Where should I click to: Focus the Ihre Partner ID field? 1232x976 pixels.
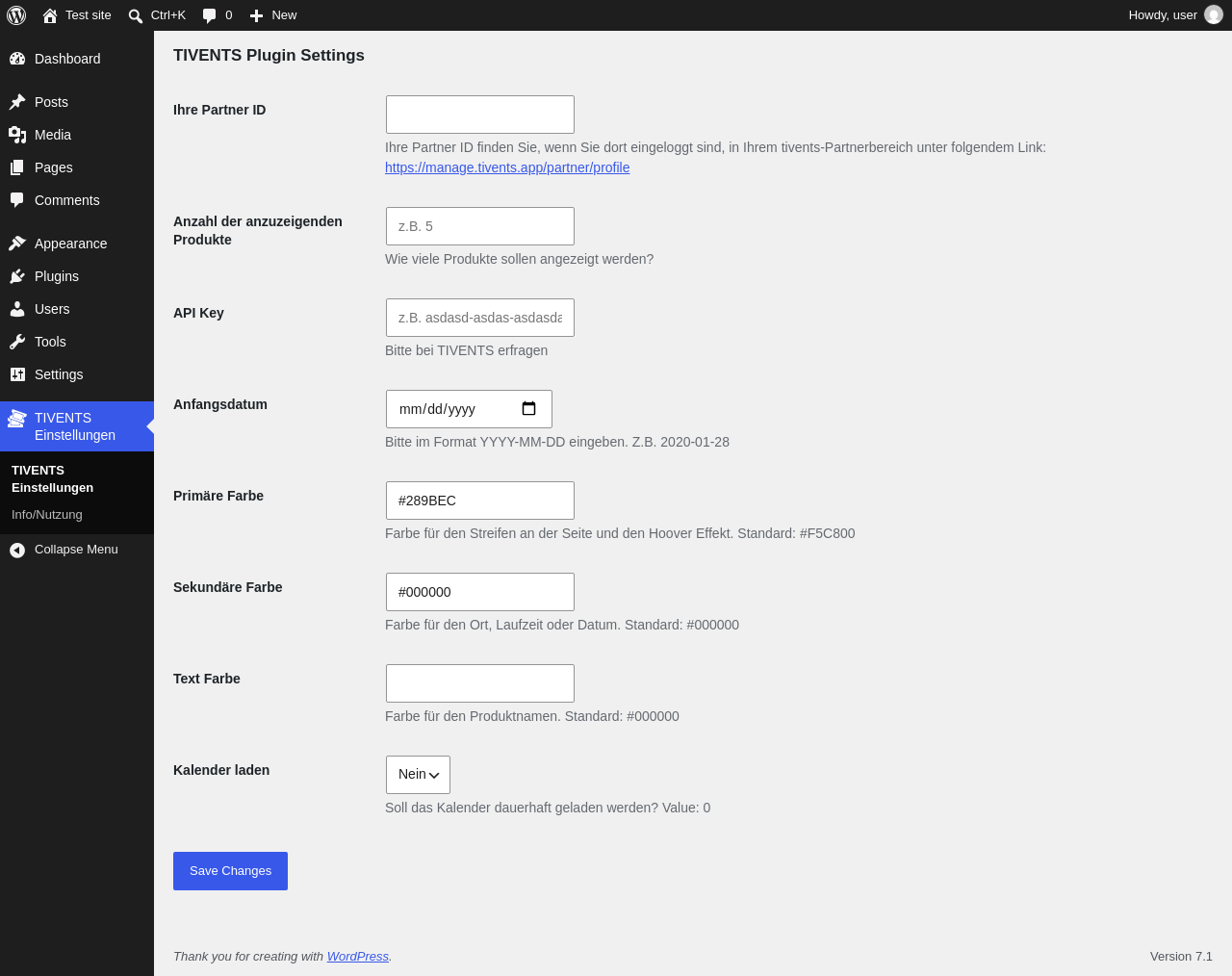(480, 115)
